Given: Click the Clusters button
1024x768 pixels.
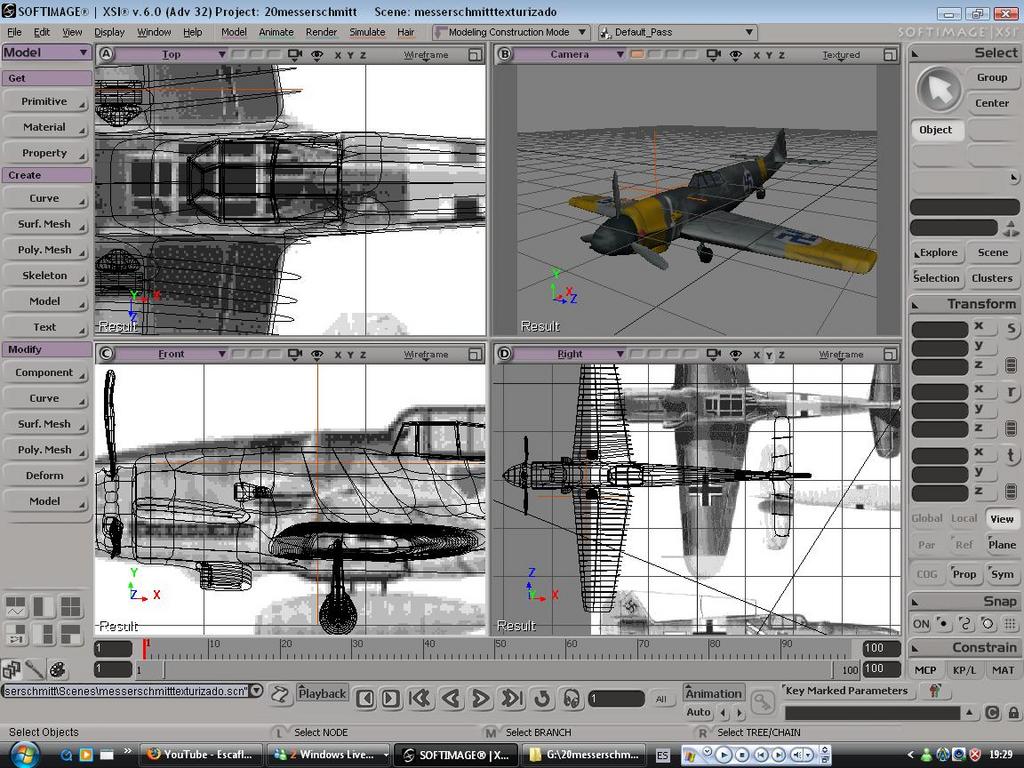Looking at the screenshot, I should pyautogui.click(x=992, y=278).
